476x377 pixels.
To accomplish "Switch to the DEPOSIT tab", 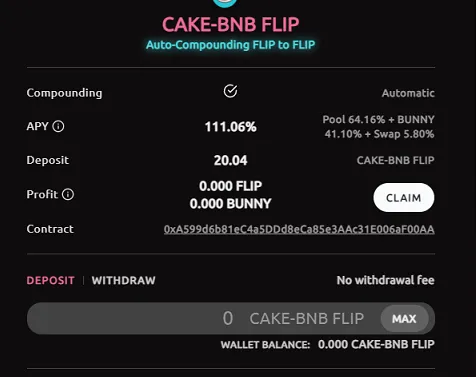I will (x=51, y=280).
